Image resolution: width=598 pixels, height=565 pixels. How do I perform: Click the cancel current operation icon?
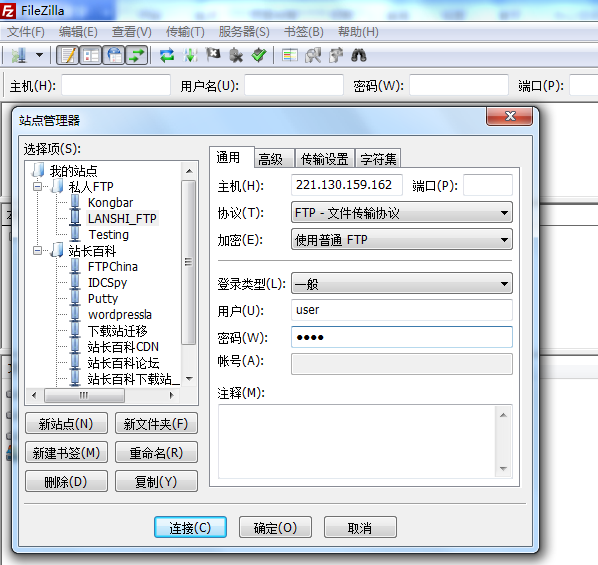(213, 55)
